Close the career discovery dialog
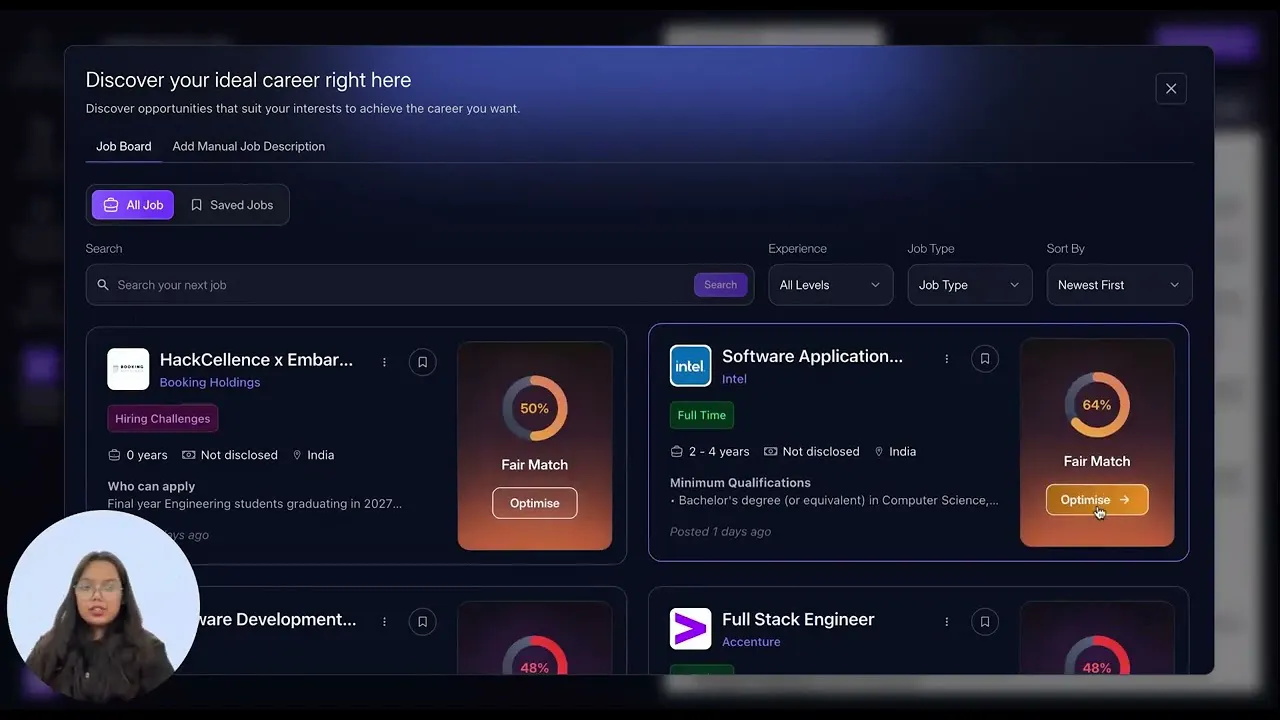This screenshot has width=1280, height=720. [1171, 88]
